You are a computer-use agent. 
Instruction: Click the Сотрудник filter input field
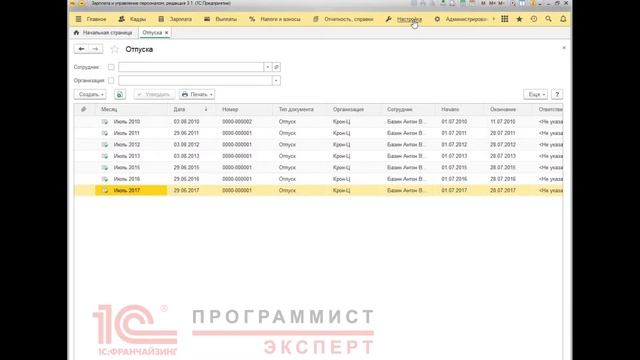point(191,67)
